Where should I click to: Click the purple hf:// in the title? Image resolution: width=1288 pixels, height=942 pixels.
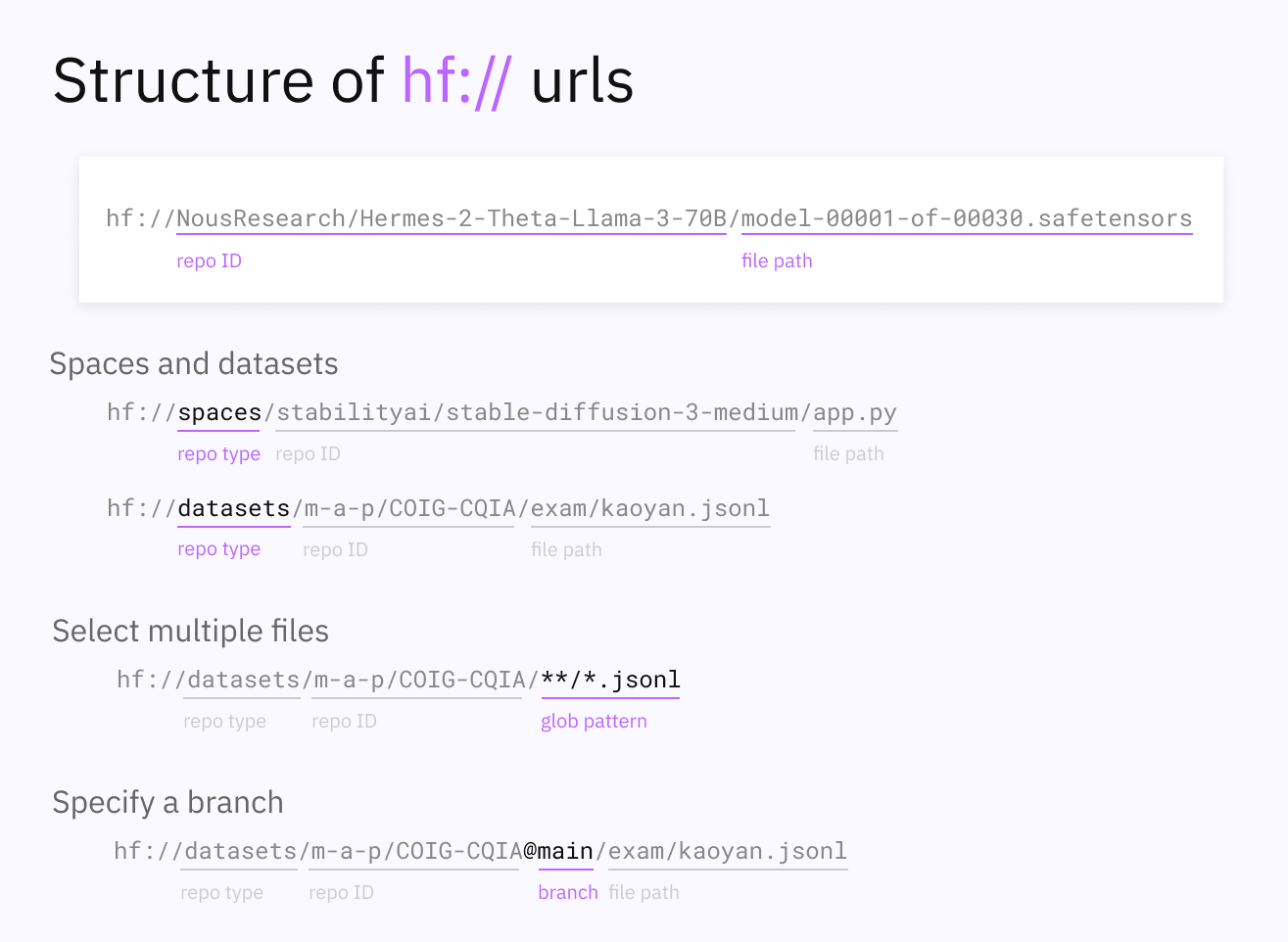pos(455,80)
